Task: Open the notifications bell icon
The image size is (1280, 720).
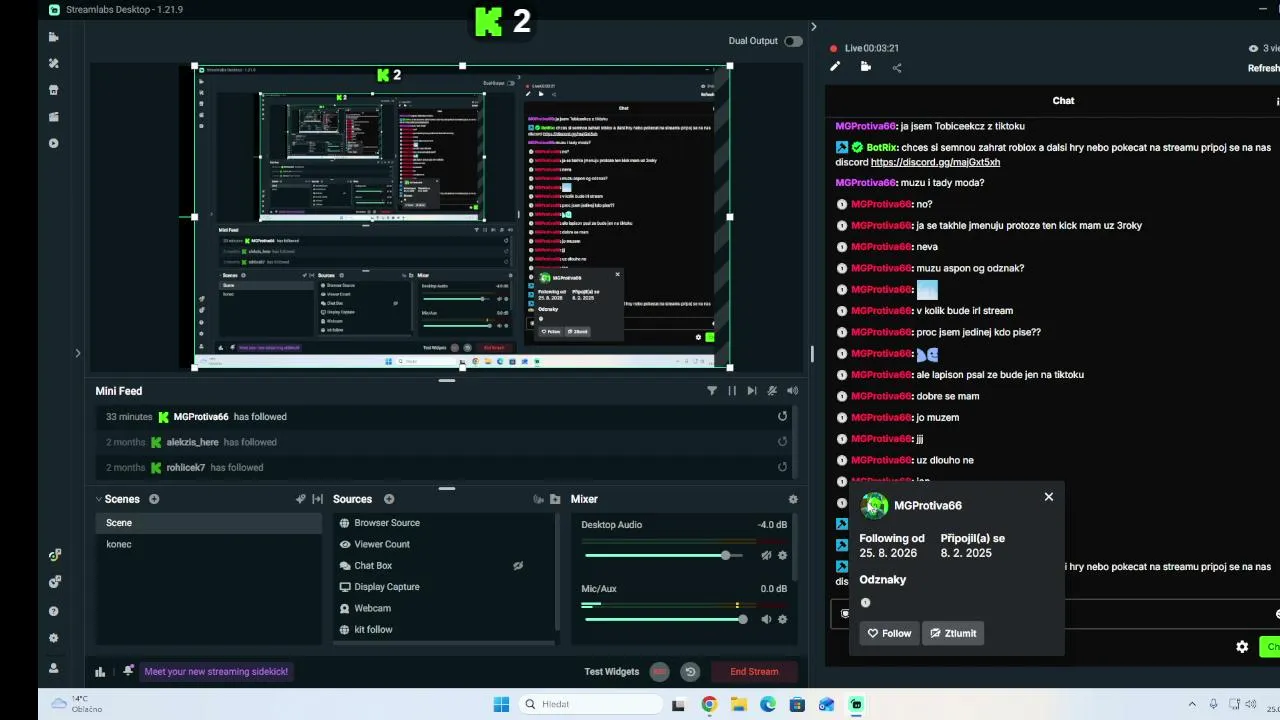Action: (128, 671)
